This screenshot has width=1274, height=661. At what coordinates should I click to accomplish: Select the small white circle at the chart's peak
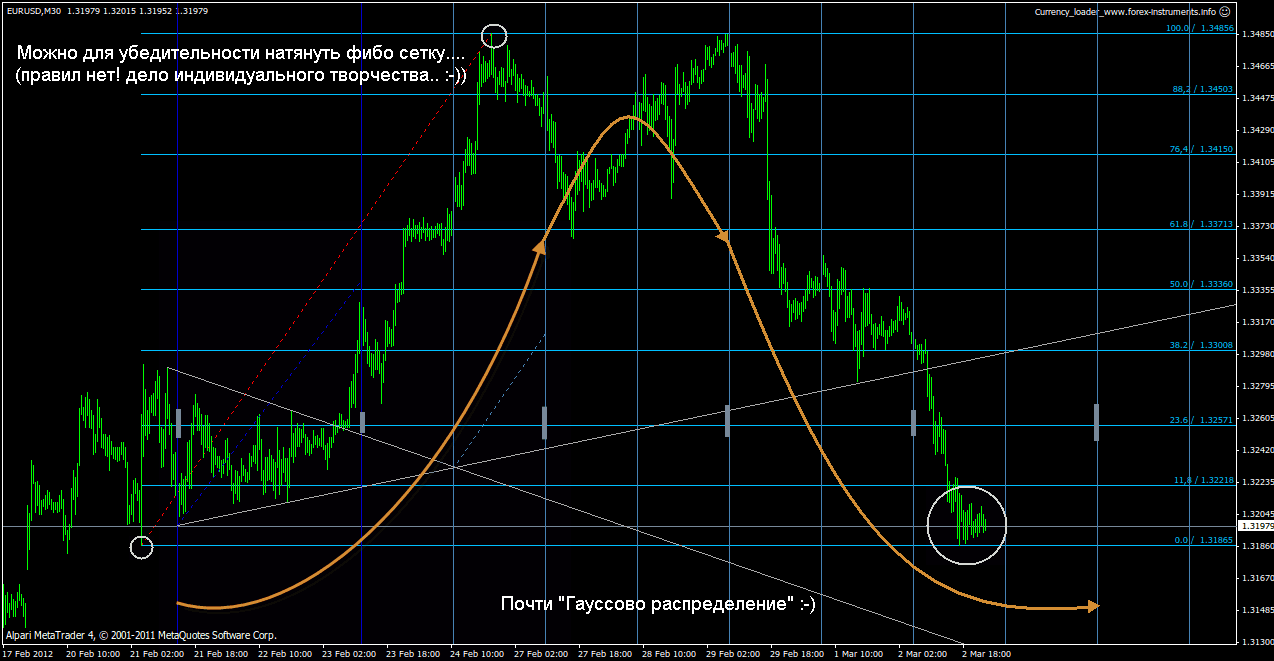(x=494, y=37)
